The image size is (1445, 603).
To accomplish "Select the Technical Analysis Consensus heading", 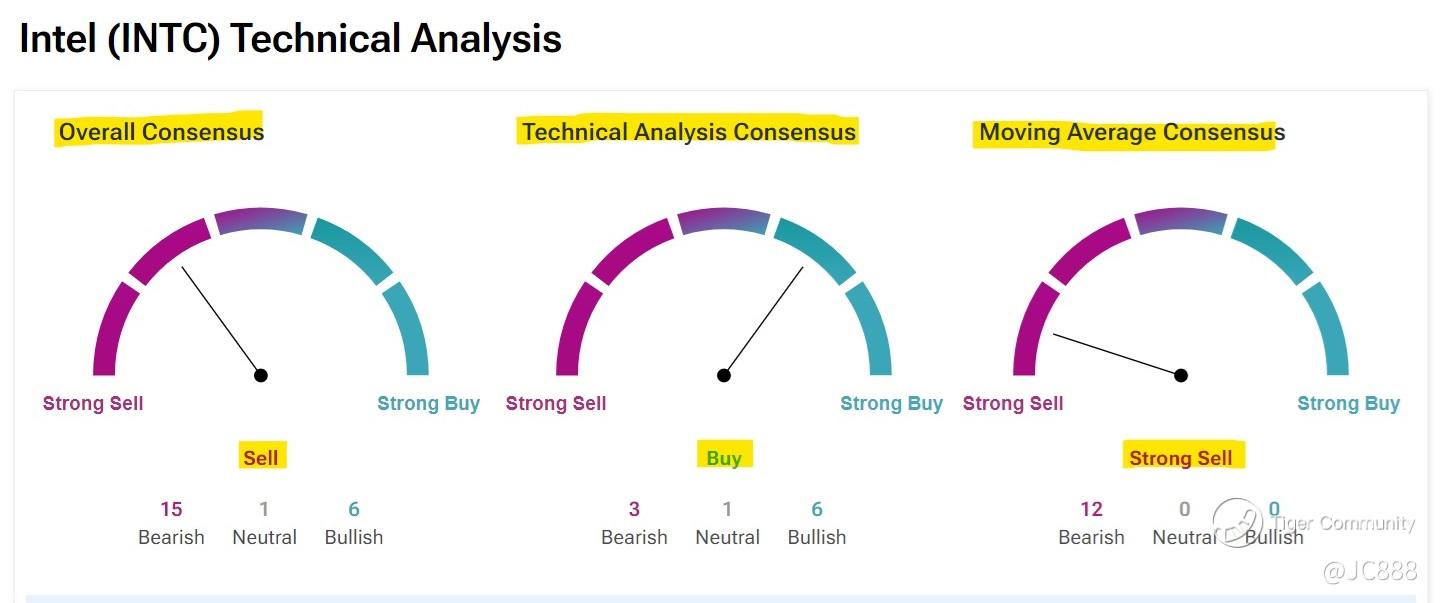I will 689,132.
